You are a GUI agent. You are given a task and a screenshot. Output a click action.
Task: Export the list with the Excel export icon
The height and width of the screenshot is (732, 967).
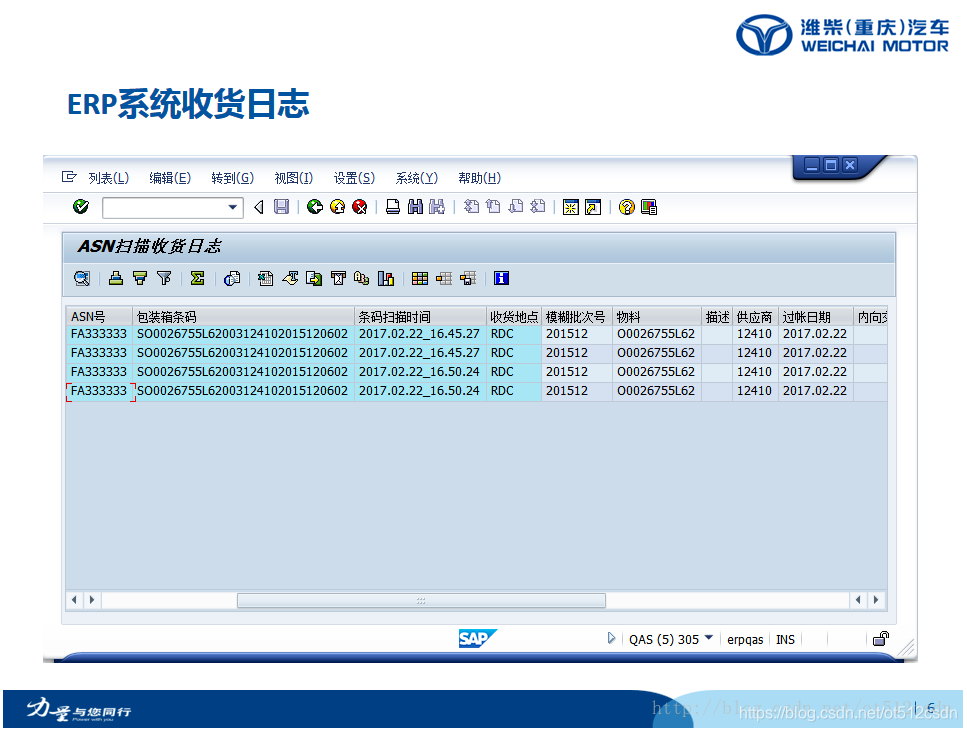click(263, 278)
